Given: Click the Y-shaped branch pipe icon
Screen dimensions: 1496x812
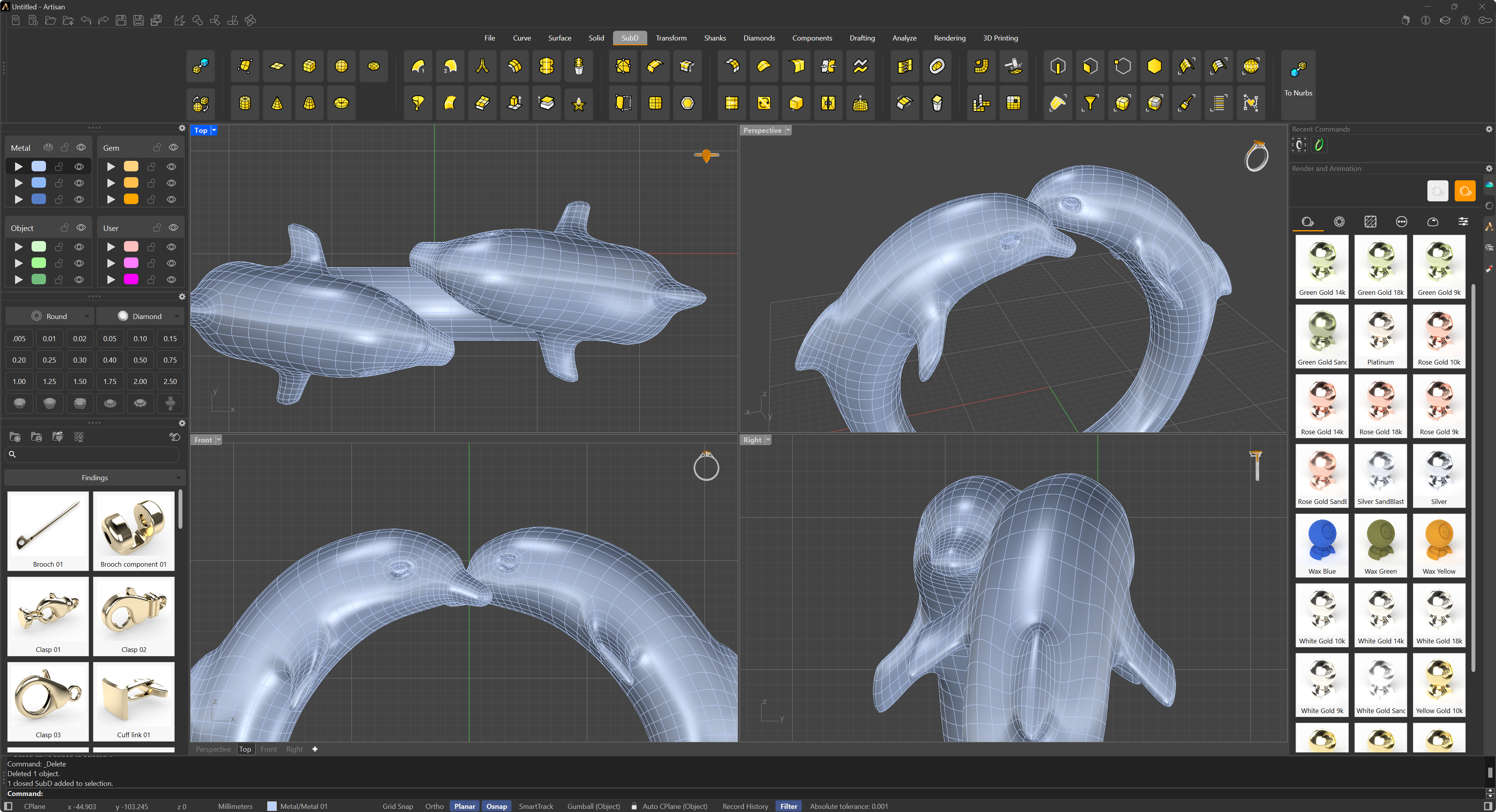Looking at the screenshot, I should coord(482,66).
